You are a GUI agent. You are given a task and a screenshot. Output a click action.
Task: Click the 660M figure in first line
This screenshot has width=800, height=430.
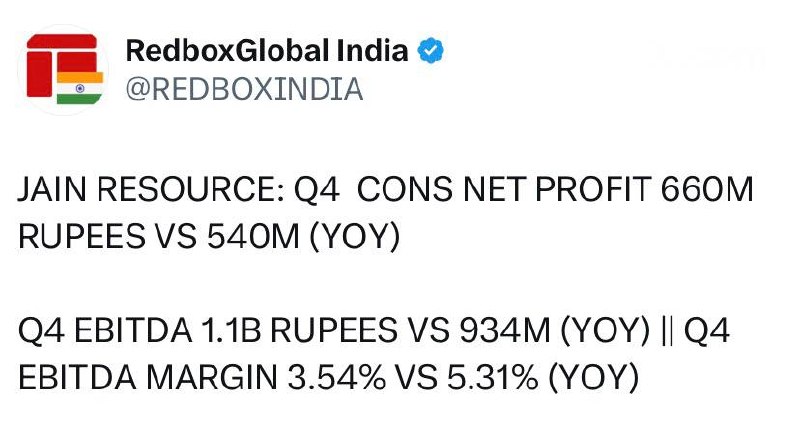tap(707, 189)
